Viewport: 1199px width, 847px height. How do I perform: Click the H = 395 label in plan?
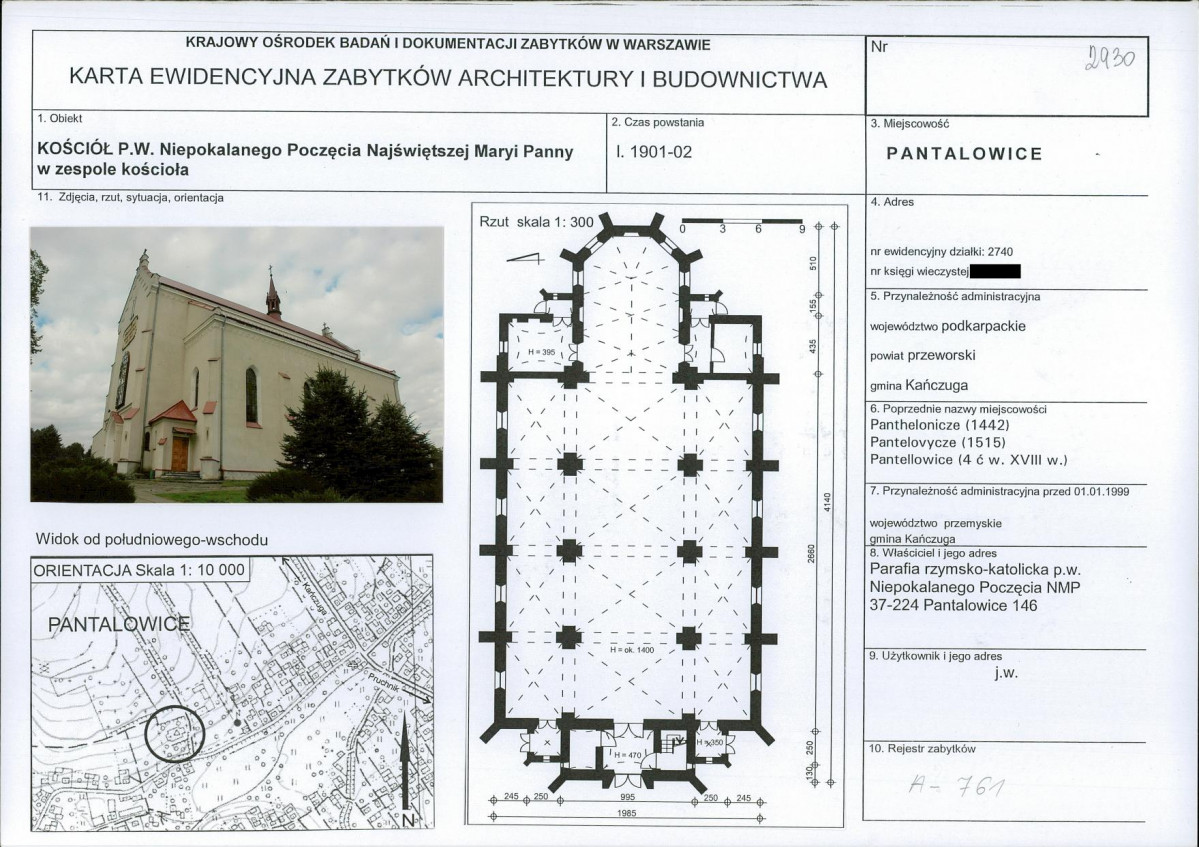(x=542, y=352)
